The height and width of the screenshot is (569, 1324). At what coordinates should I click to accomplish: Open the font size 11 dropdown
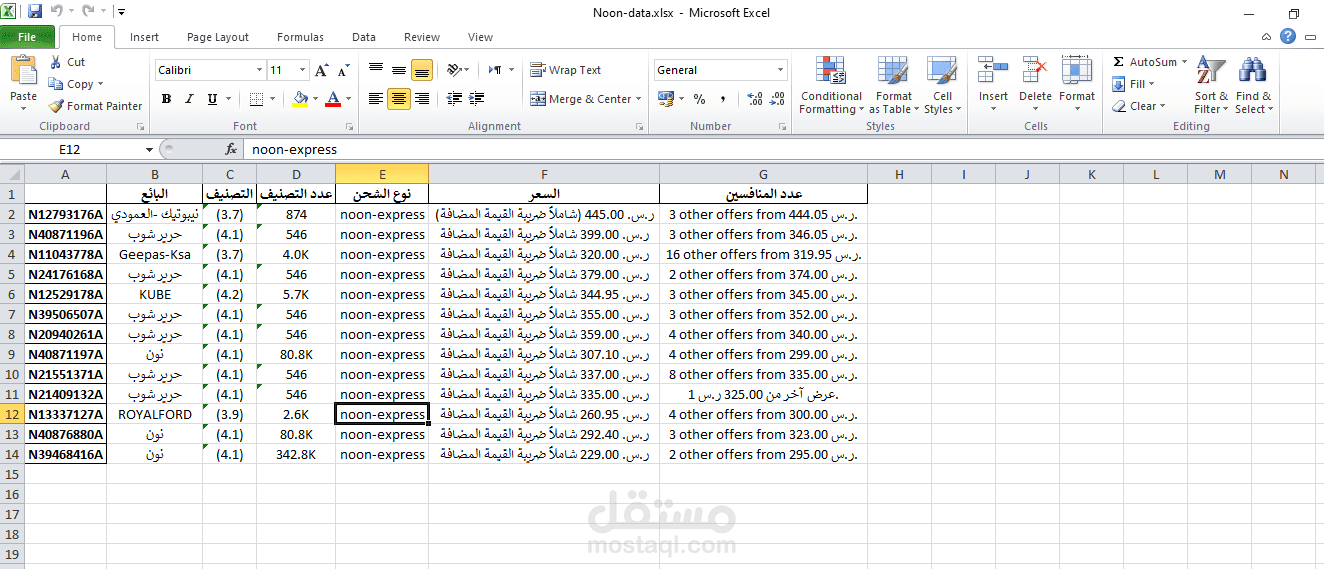point(303,70)
